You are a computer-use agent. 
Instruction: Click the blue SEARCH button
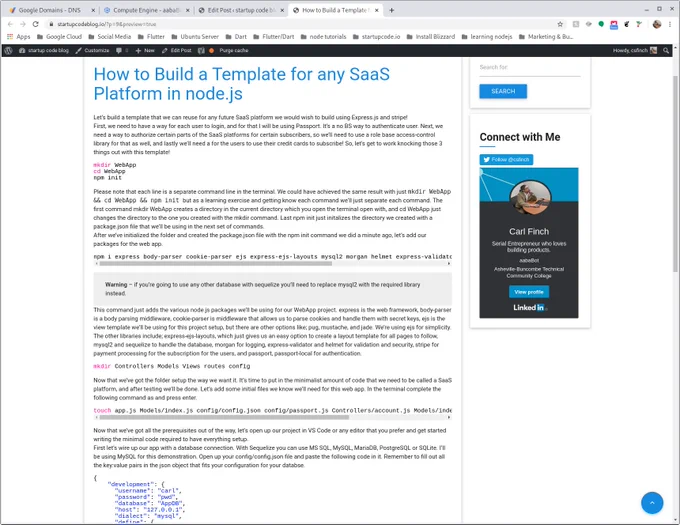coord(503,91)
